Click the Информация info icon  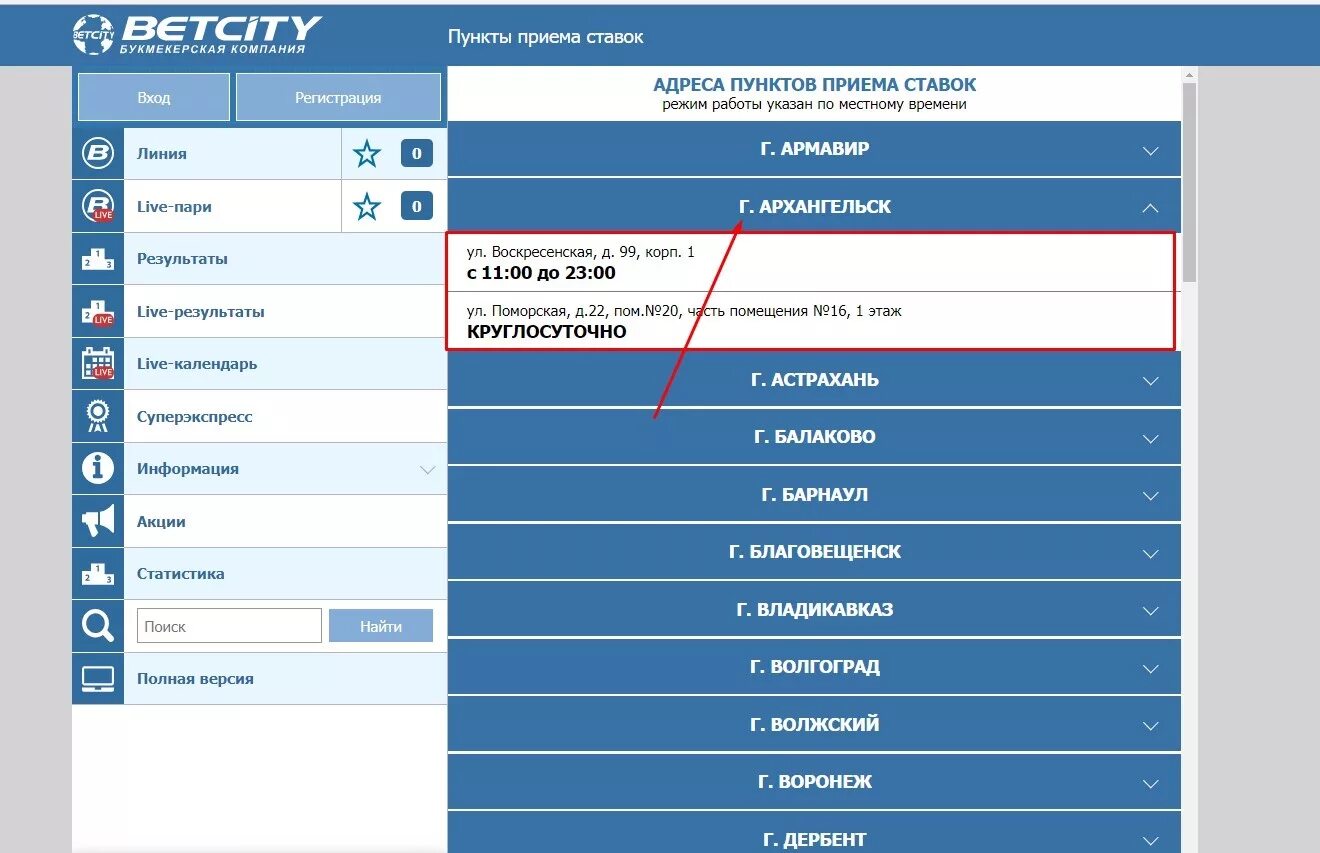point(98,469)
